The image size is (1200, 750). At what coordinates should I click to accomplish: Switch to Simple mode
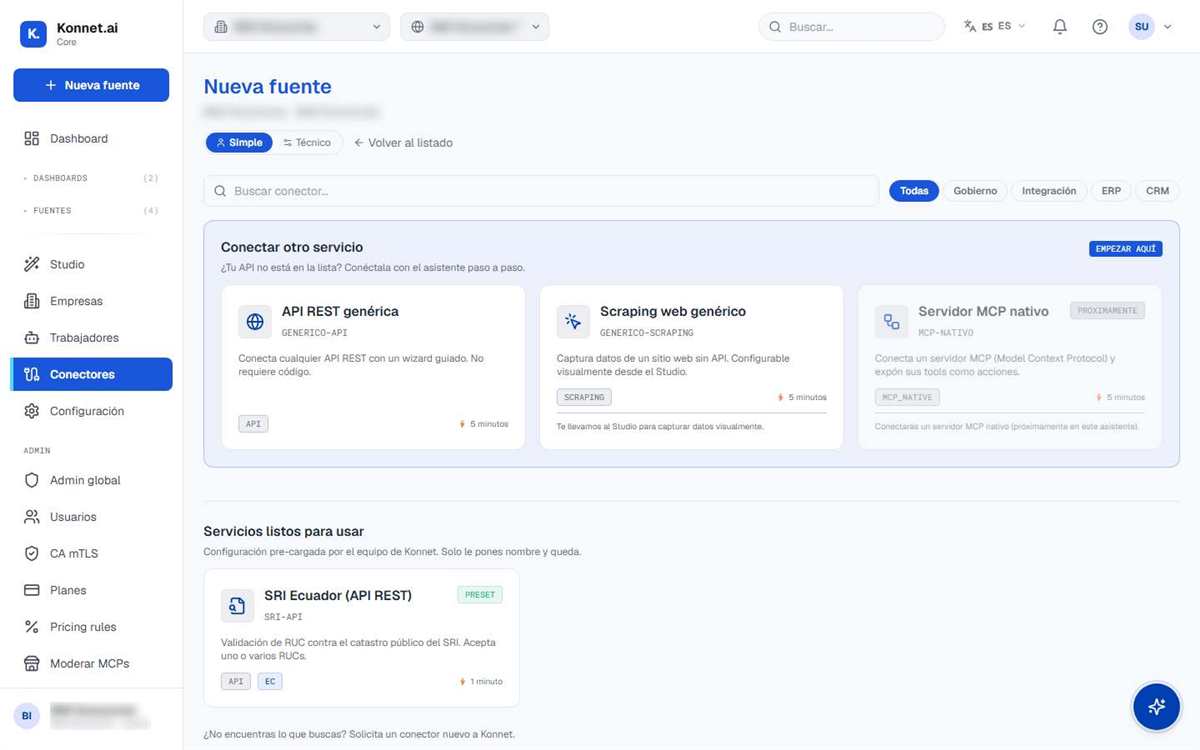click(x=239, y=143)
